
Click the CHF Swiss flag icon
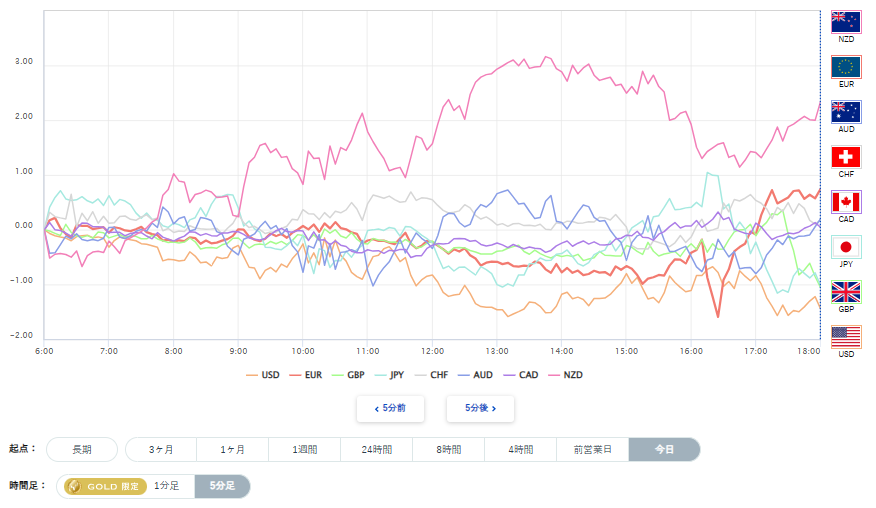point(846,157)
